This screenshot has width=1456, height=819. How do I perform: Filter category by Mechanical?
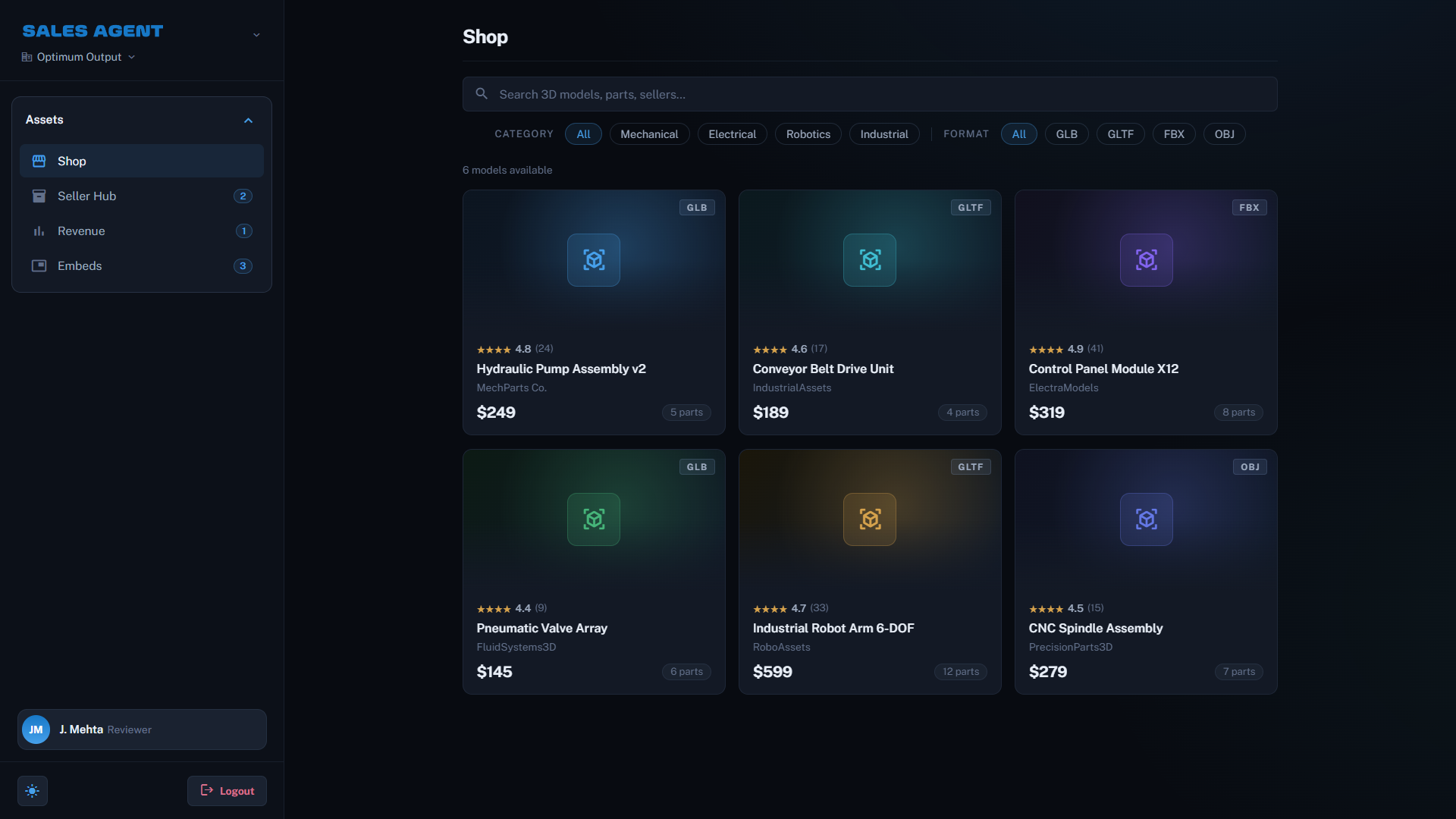(x=649, y=134)
